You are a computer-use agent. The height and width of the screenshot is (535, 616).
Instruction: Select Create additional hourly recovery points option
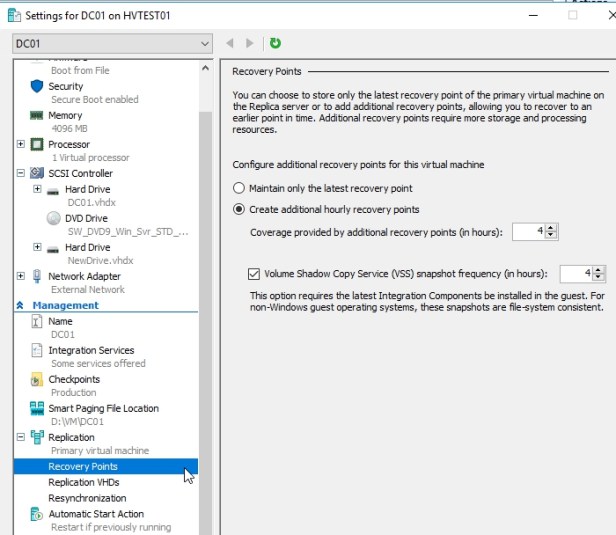tap(238, 210)
